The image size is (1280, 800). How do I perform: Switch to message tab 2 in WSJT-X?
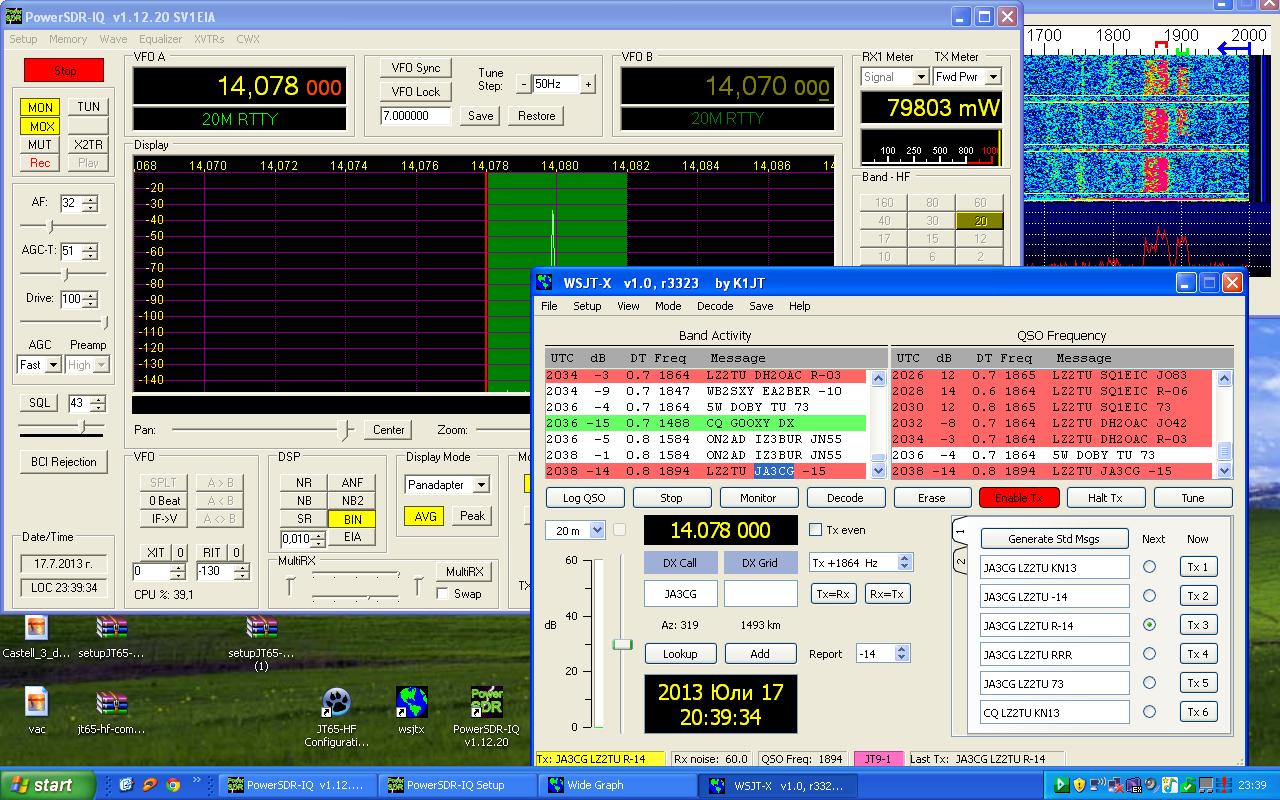pyautogui.click(x=961, y=562)
